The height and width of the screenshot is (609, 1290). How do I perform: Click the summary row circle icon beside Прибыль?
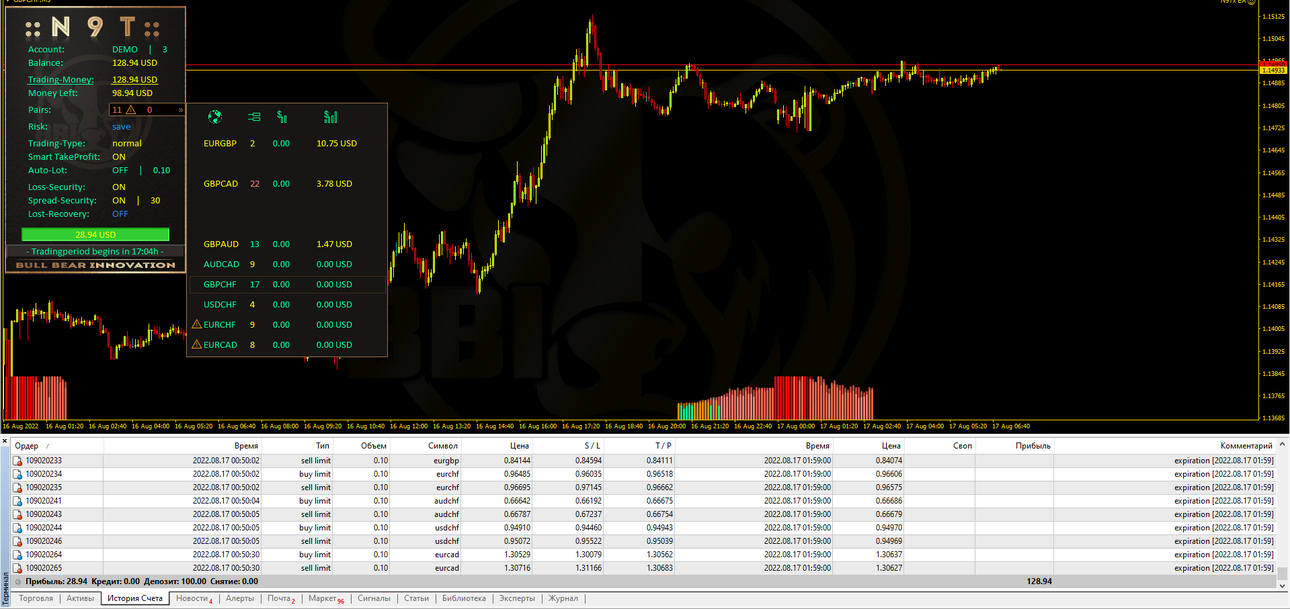[17, 581]
